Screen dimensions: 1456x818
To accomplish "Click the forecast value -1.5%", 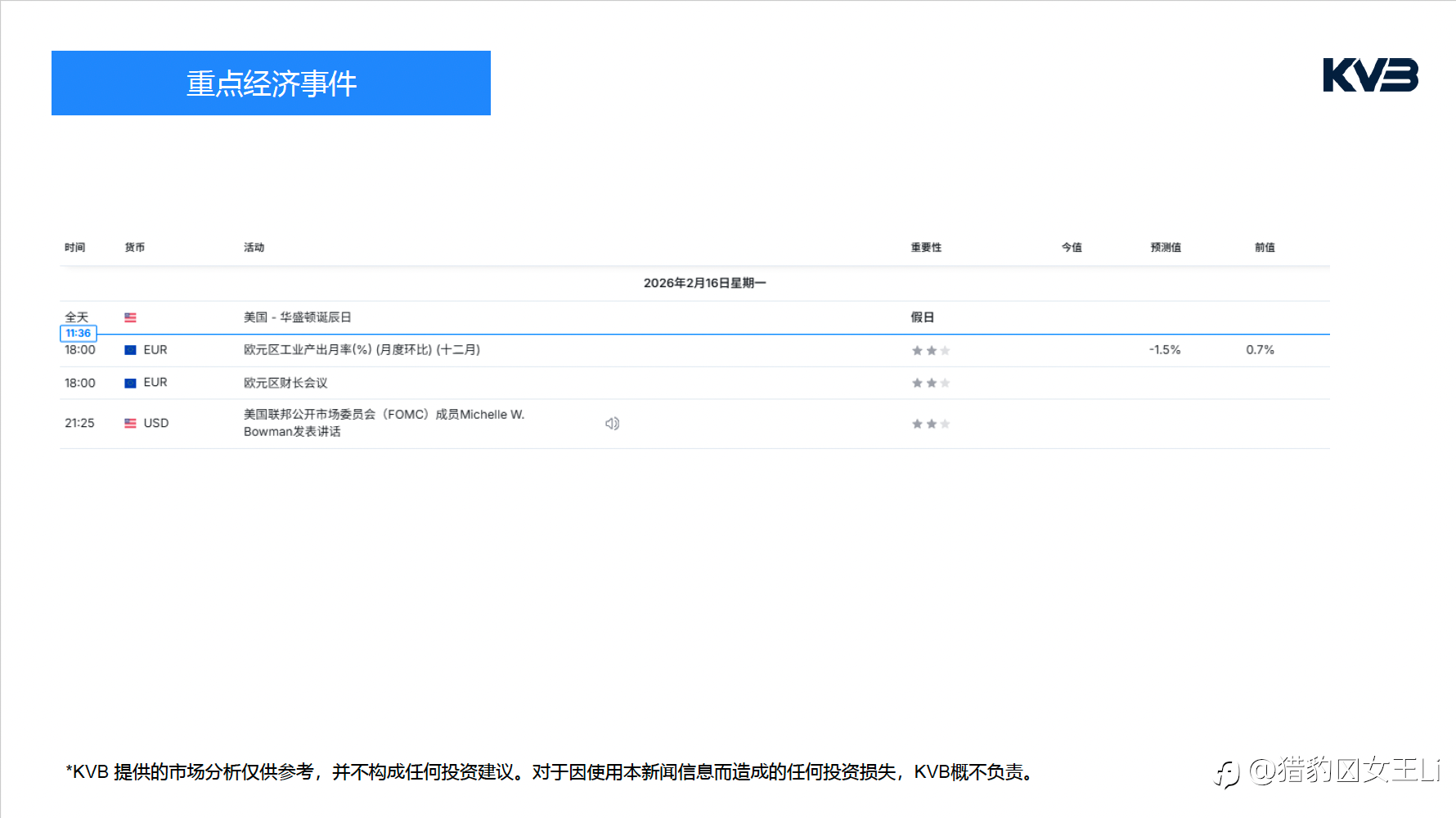I will click(x=1164, y=350).
